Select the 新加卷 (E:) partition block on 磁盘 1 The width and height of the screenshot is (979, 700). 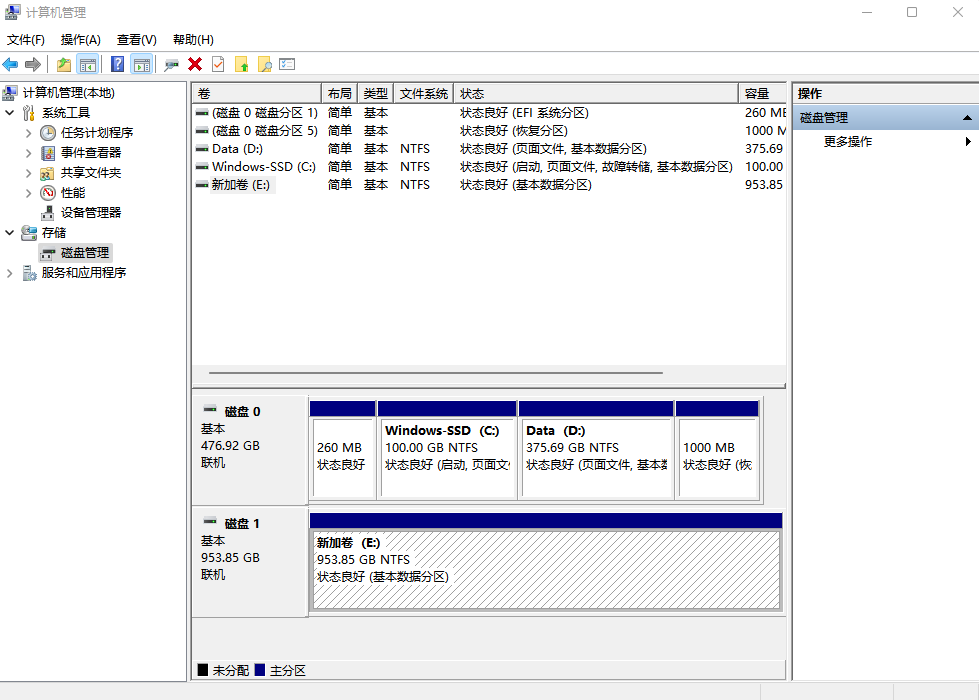coord(546,562)
